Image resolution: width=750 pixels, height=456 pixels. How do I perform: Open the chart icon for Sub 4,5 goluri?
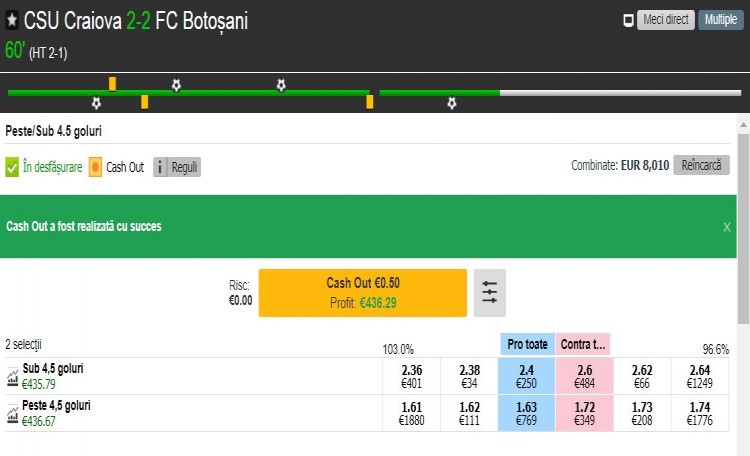[x=12, y=376]
